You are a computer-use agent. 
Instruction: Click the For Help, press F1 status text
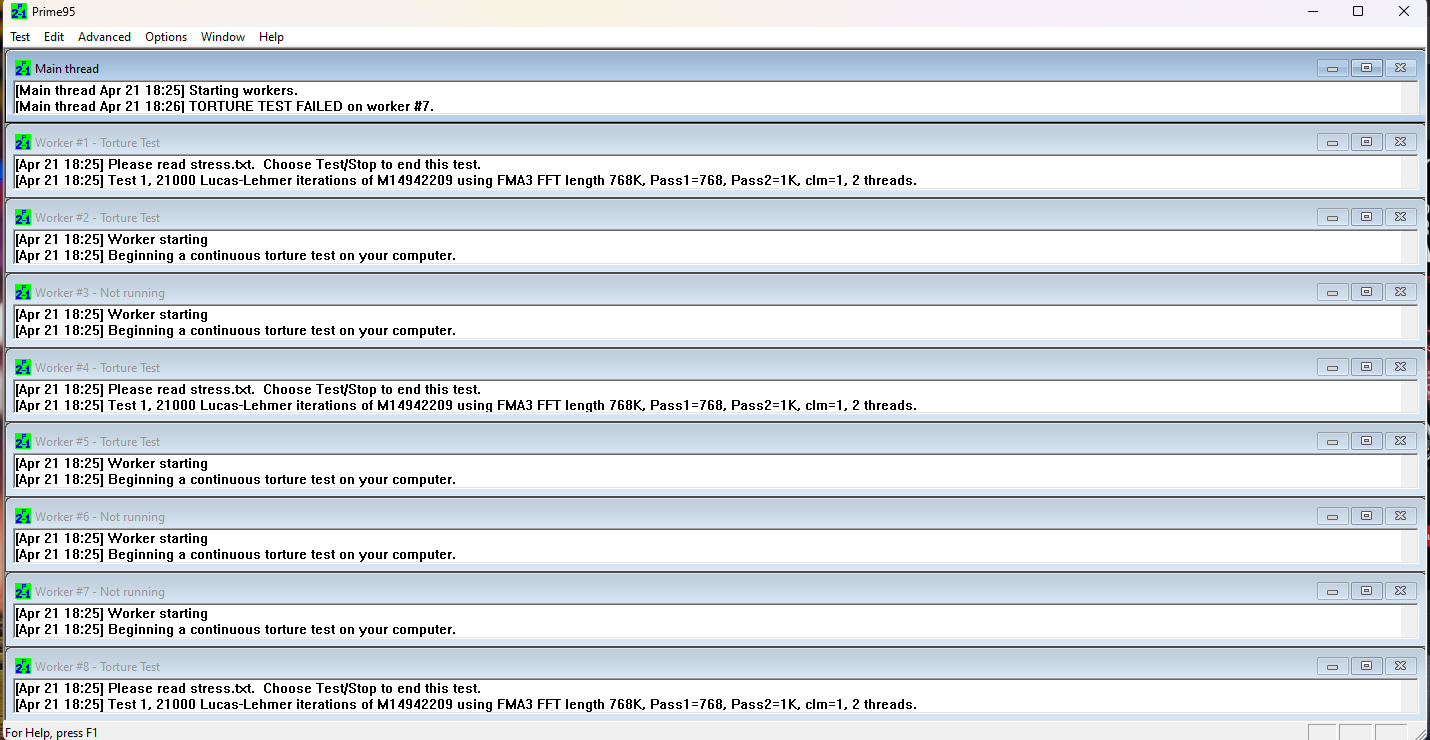point(51,733)
